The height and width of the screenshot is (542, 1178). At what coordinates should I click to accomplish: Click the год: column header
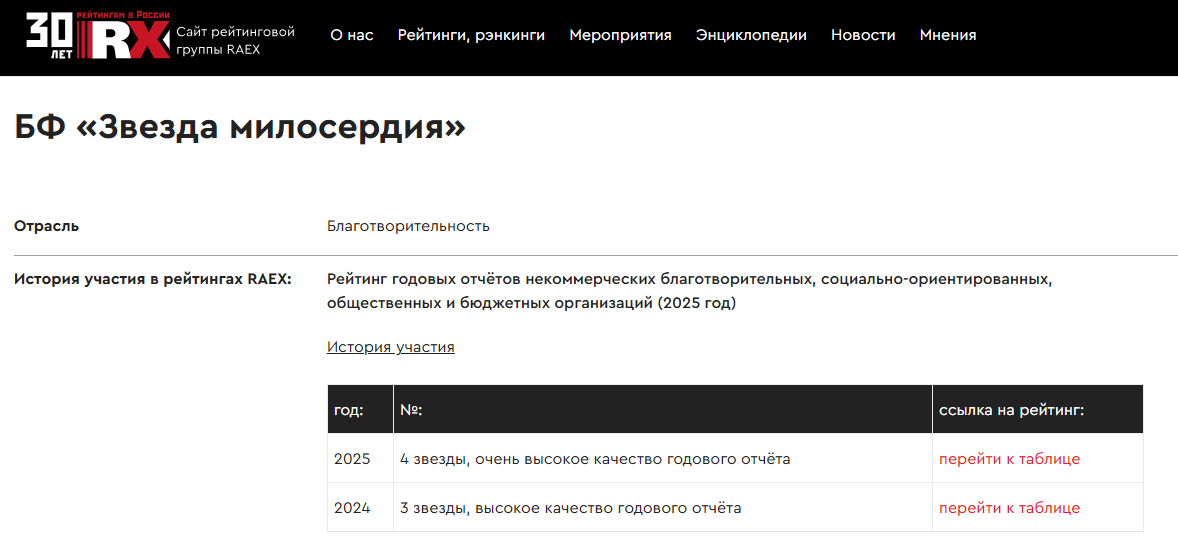[361, 409]
